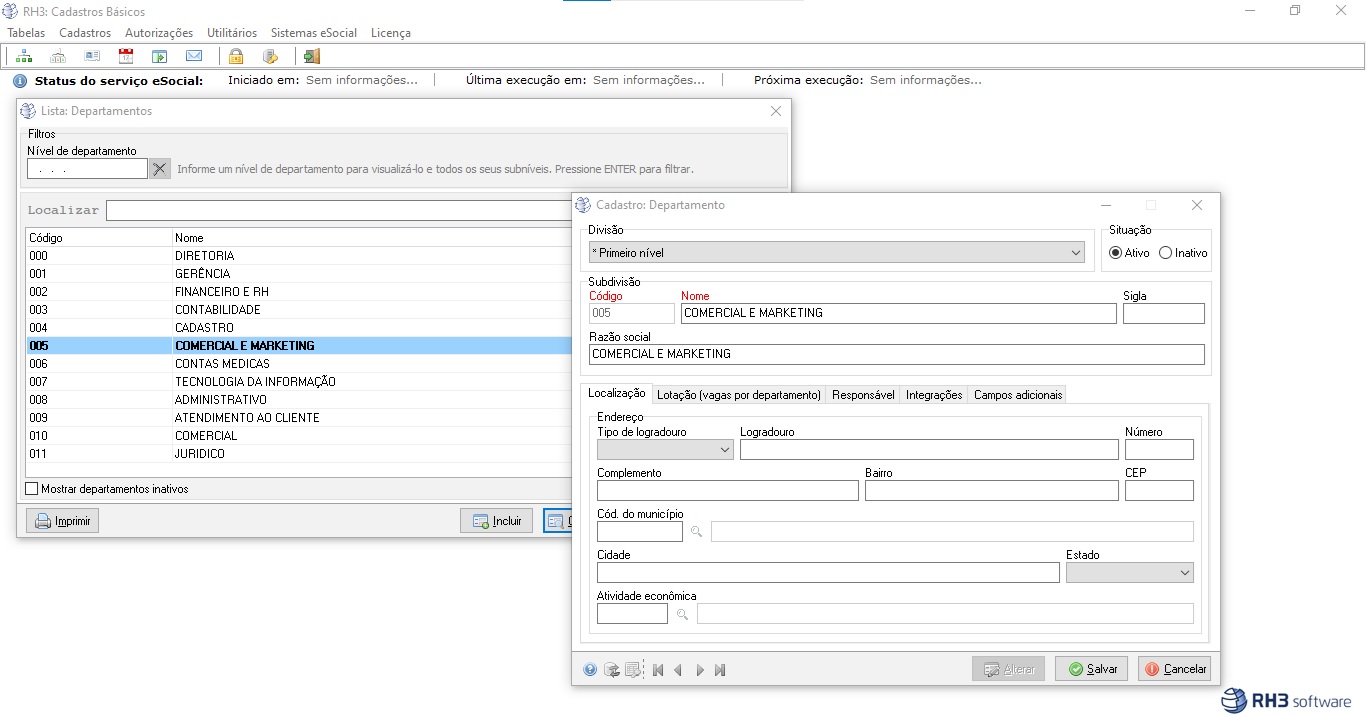Image resolution: width=1366 pixels, height=718 pixels.
Task: Clear the Nível de departamento filter with X
Action: pos(160,169)
